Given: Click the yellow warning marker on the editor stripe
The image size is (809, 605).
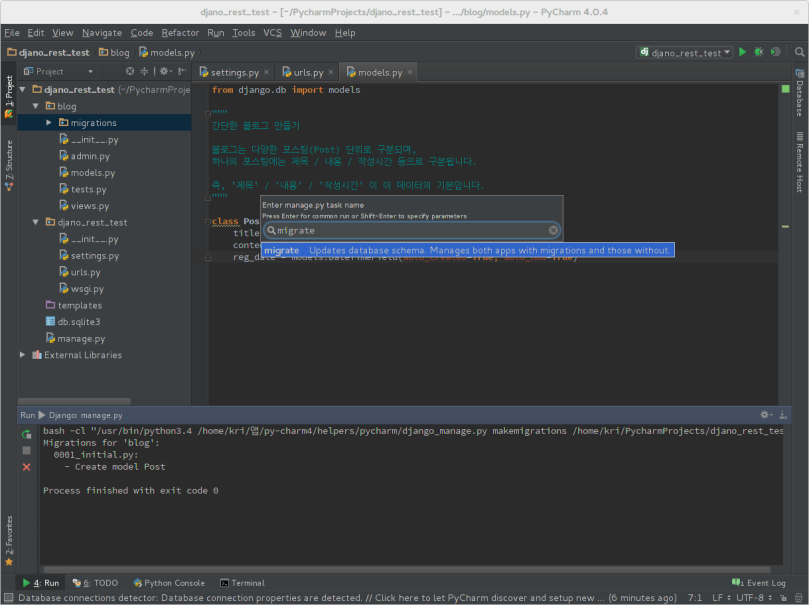Looking at the screenshot, I should tap(785, 226).
